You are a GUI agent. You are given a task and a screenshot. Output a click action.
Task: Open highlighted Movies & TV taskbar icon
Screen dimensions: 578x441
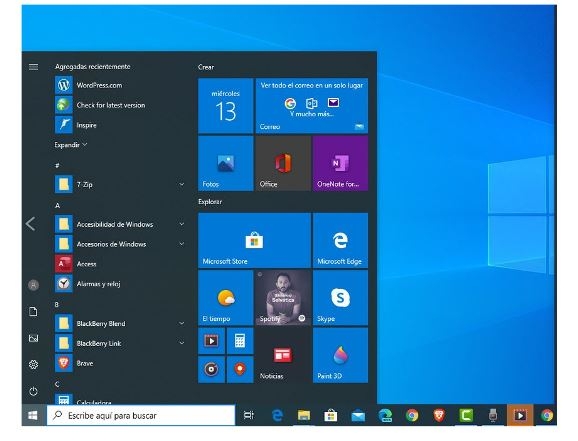pos(520,416)
